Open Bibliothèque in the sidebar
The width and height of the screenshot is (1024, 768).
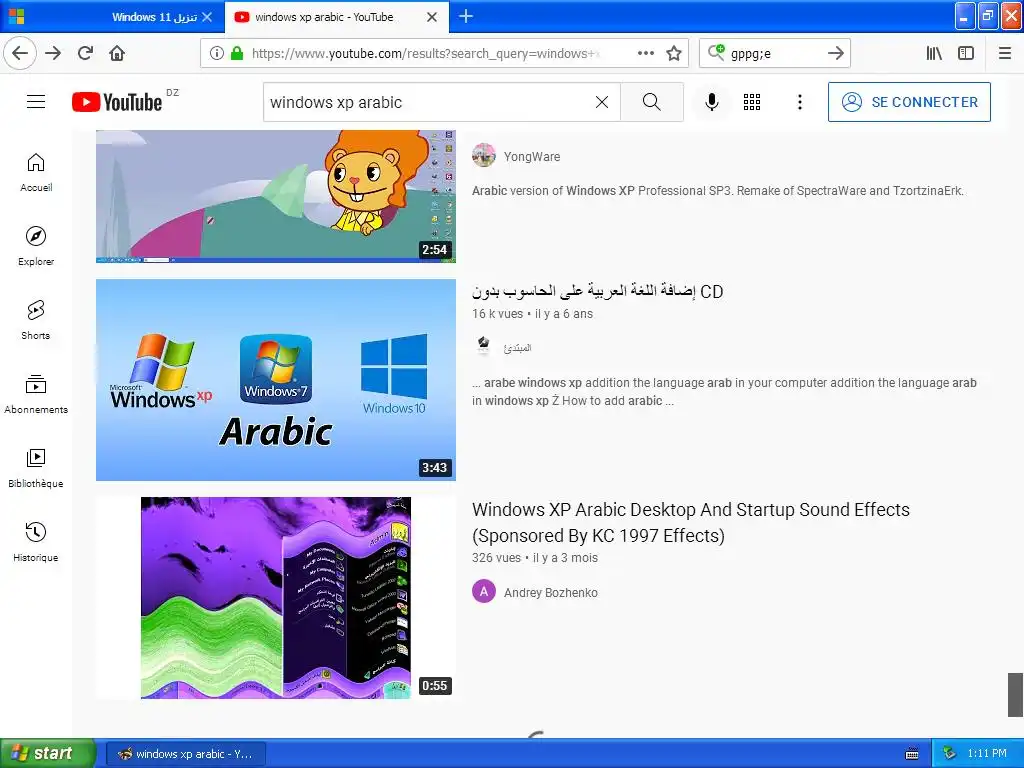point(36,468)
